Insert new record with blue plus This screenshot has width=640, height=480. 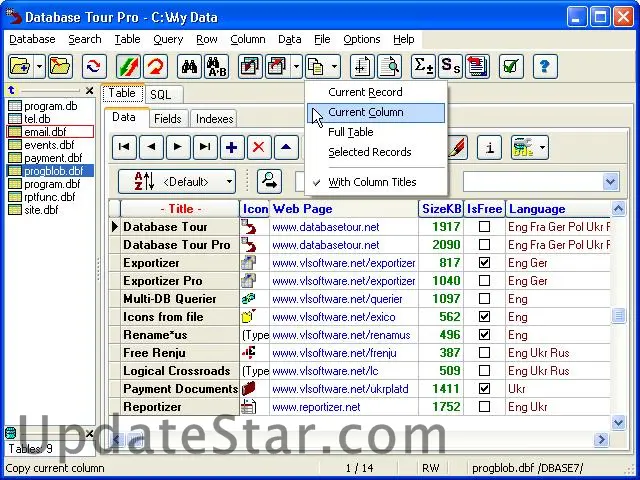click(x=232, y=147)
